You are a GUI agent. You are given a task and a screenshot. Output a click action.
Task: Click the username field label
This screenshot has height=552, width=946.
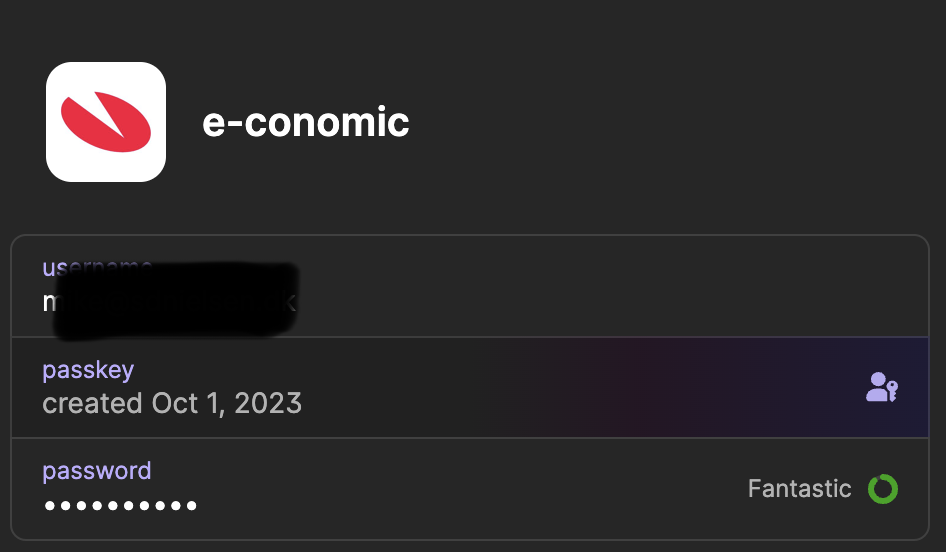(x=96, y=267)
